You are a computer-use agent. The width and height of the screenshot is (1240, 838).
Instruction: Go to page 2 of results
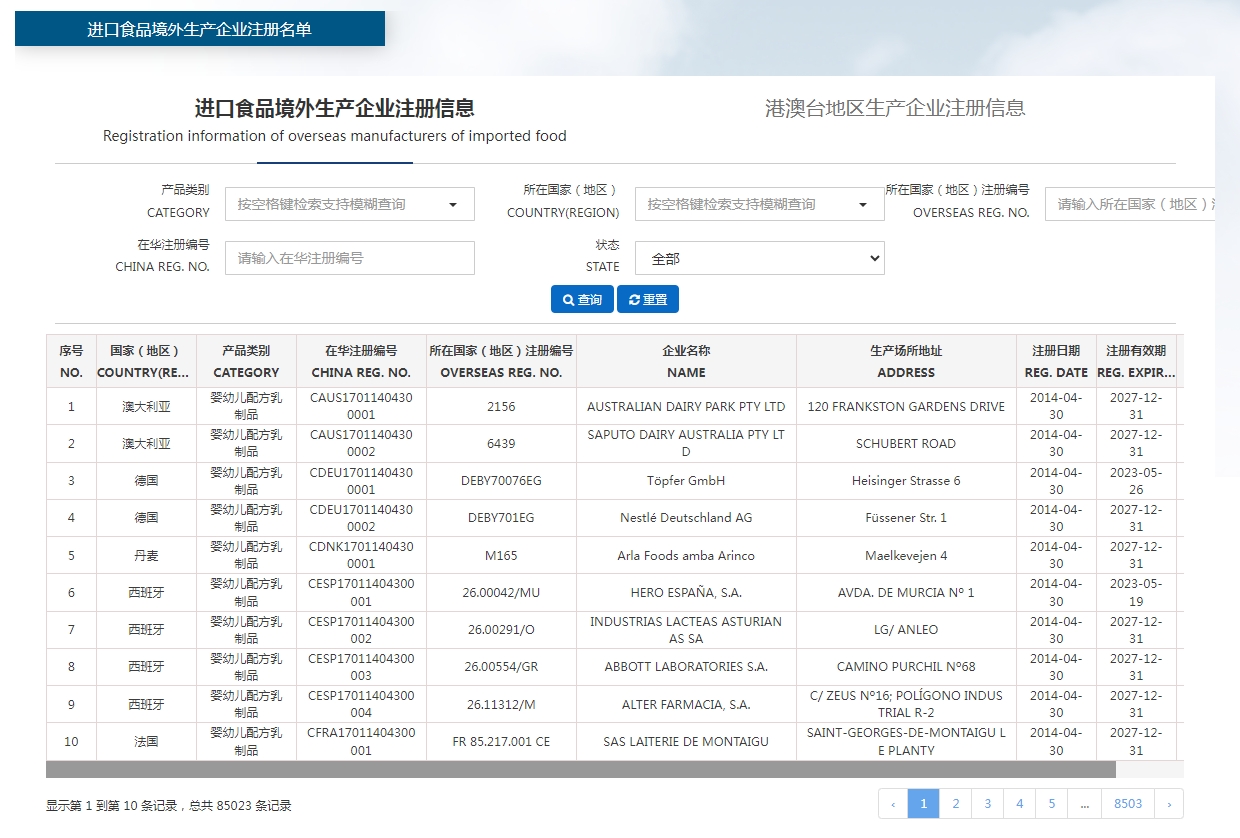click(x=955, y=804)
